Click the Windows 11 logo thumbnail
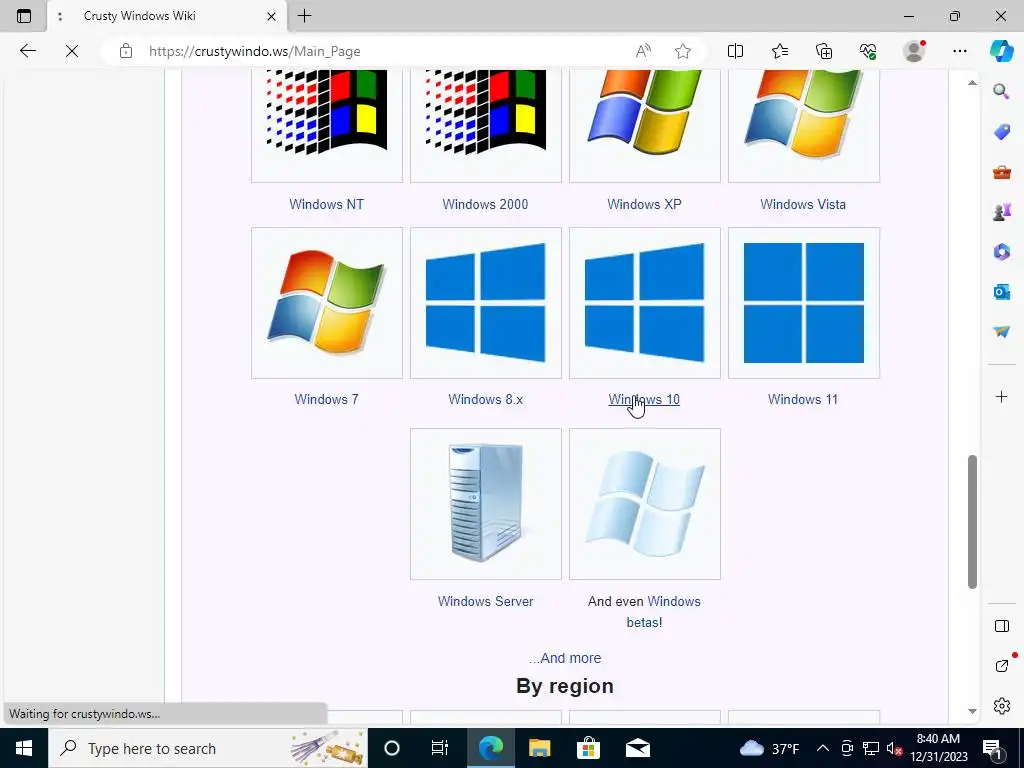Screen dimensions: 1024x768 point(804,303)
